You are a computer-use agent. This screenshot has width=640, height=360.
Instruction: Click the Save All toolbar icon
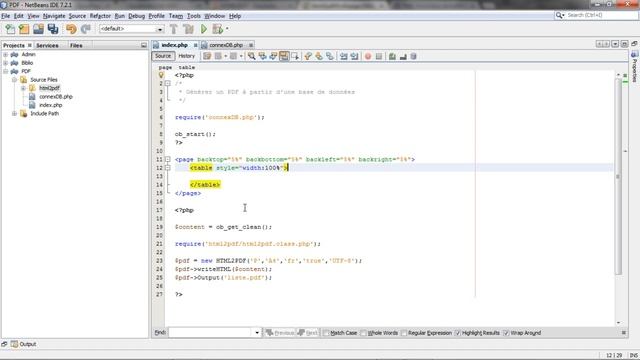pos(53,29)
